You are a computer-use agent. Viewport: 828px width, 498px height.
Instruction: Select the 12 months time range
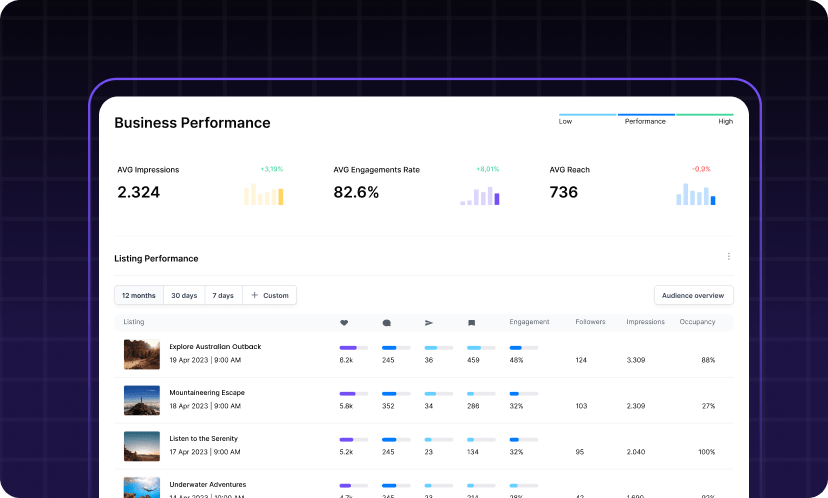click(139, 295)
